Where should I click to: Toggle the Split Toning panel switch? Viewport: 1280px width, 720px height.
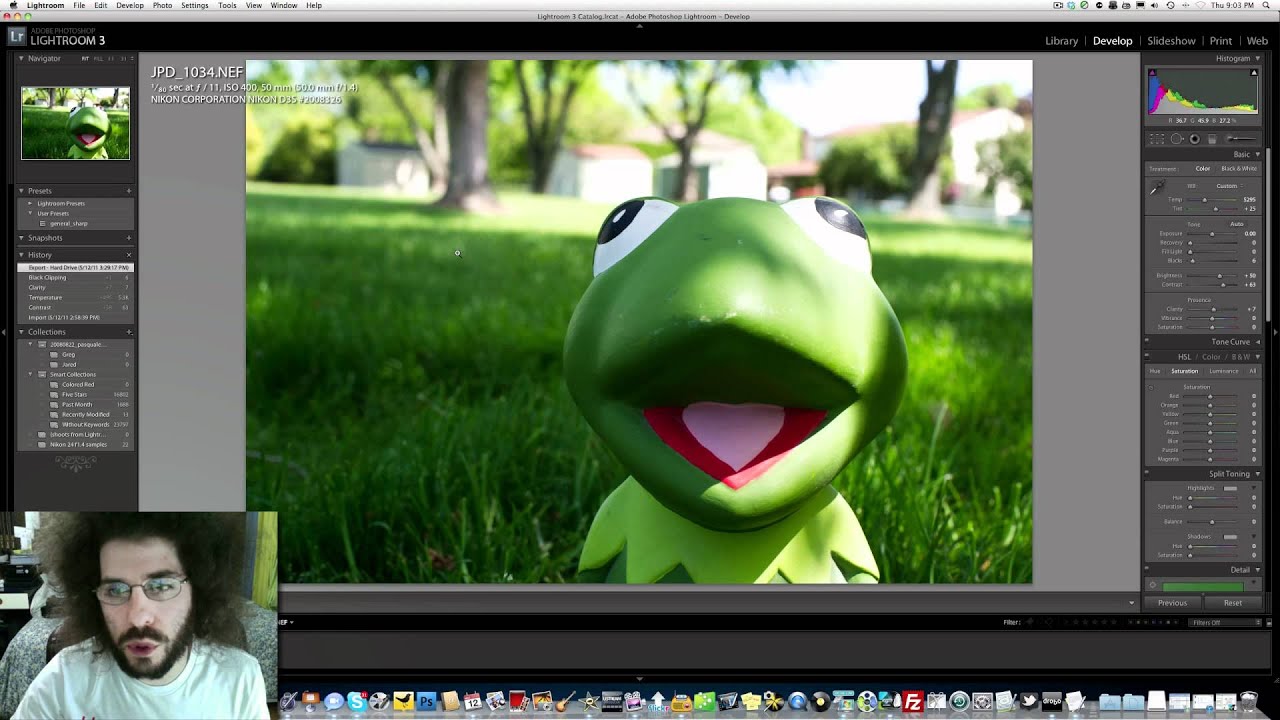click(x=1147, y=474)
